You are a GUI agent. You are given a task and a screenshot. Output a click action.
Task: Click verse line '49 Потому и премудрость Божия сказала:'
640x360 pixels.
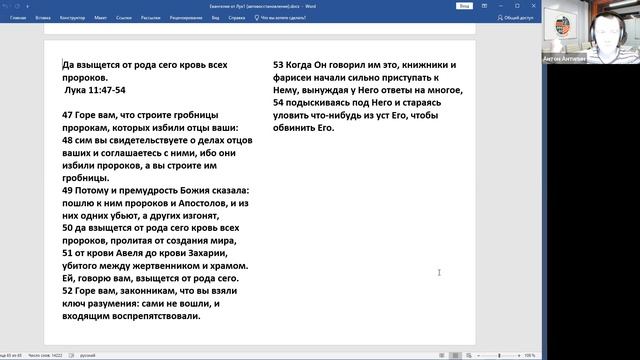tap(156, 191)
